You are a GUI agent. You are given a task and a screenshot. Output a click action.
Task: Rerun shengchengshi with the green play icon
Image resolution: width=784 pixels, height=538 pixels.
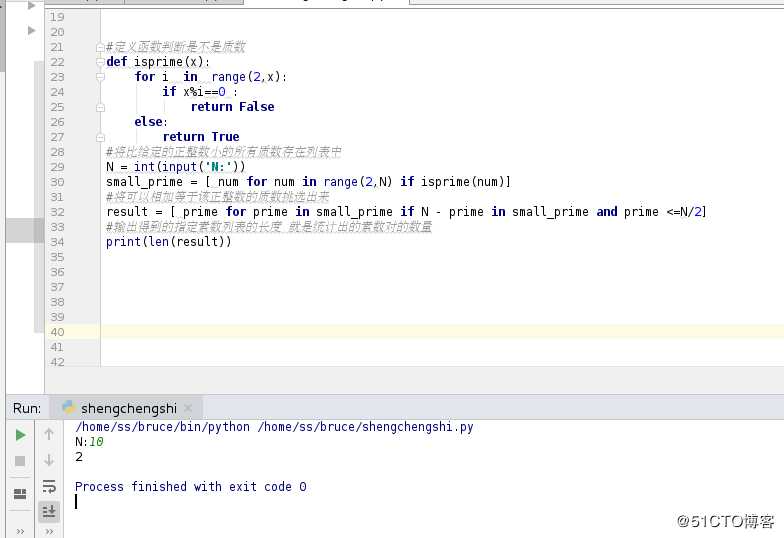20,434
